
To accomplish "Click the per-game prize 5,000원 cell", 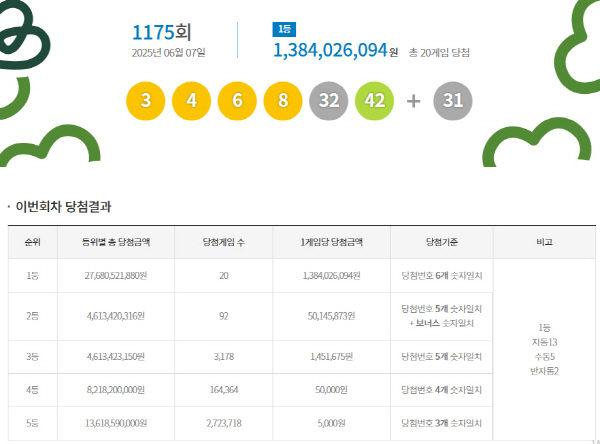I will 331,423.
